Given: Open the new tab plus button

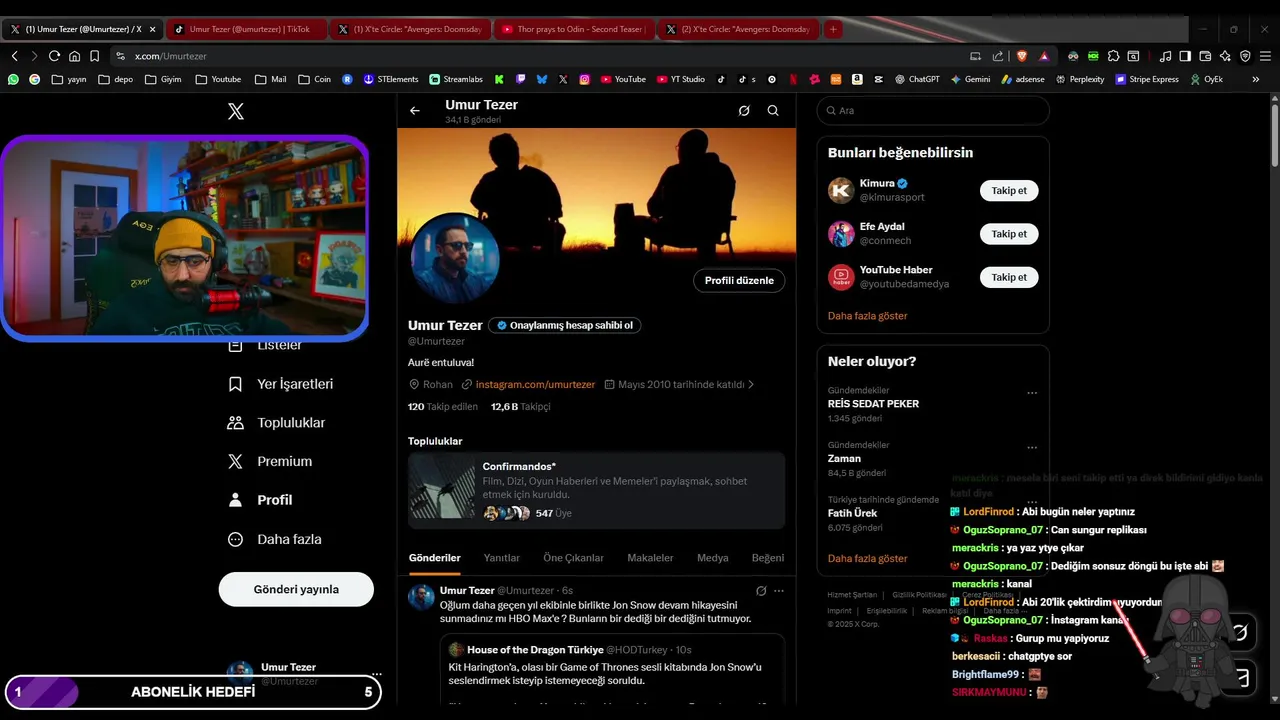Looking at the screenshot, I should click(832, 29).
